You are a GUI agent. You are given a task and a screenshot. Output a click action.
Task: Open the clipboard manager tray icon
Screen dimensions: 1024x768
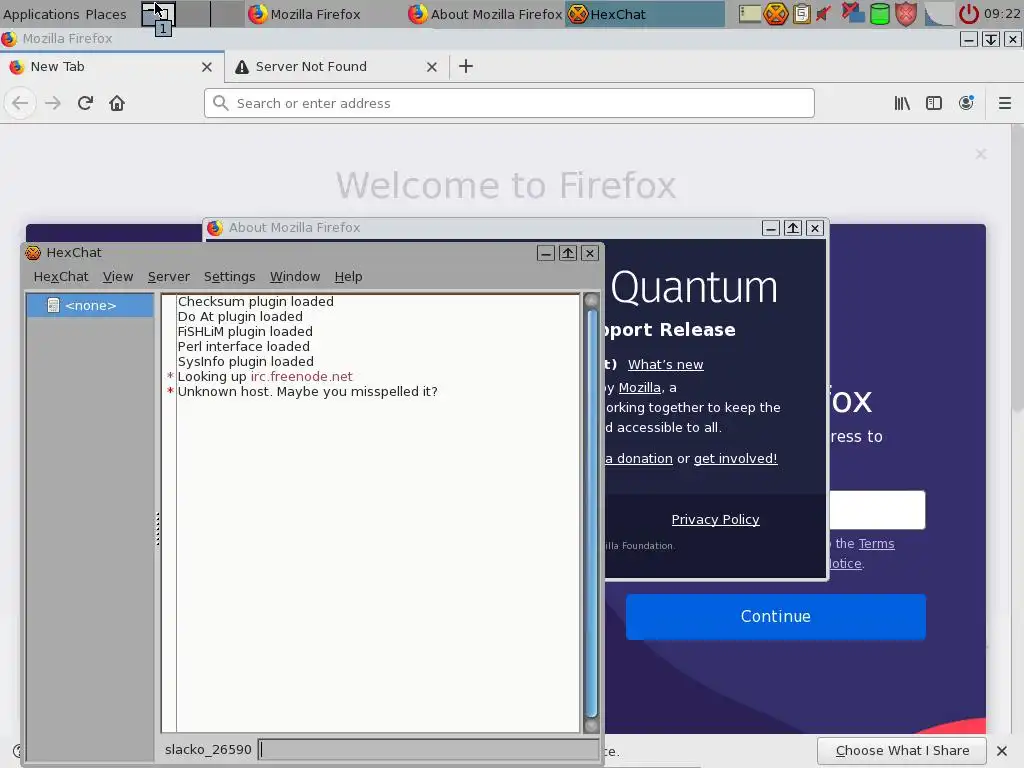pyautogui.click(x=801, y=14)
